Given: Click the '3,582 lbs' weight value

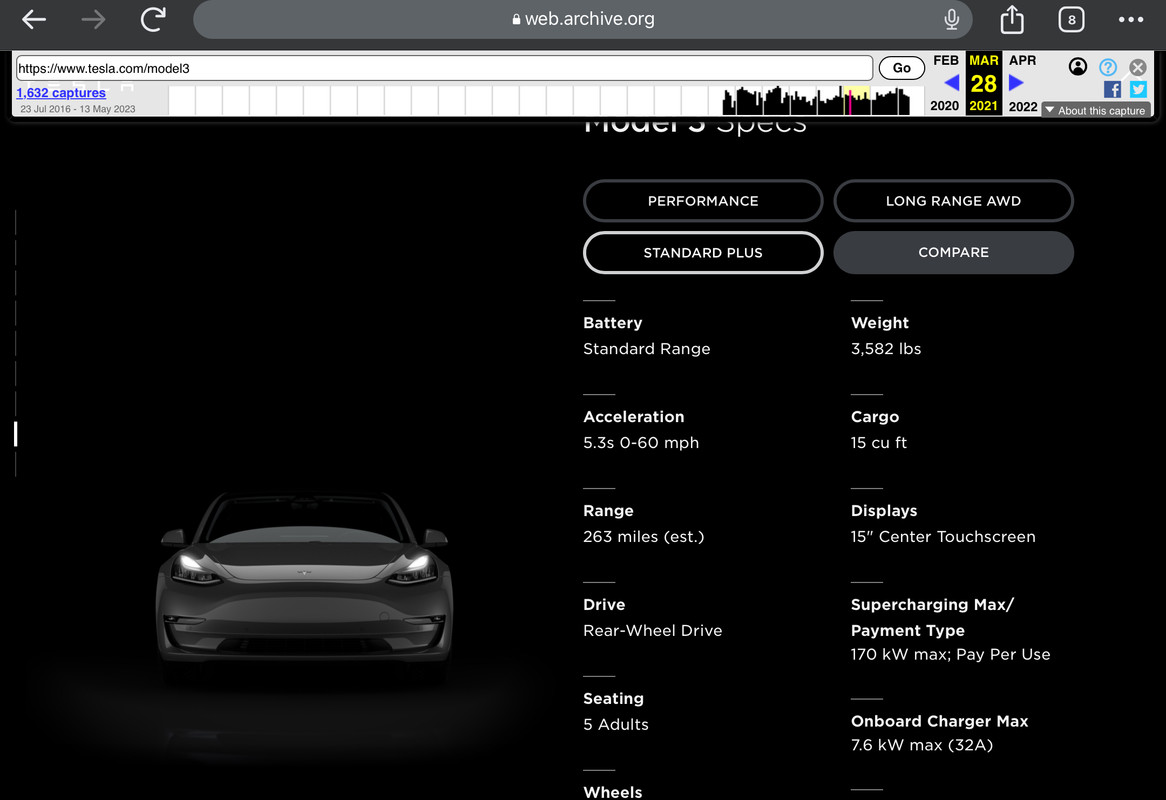Looking at the screenshot, I should 886,349.
